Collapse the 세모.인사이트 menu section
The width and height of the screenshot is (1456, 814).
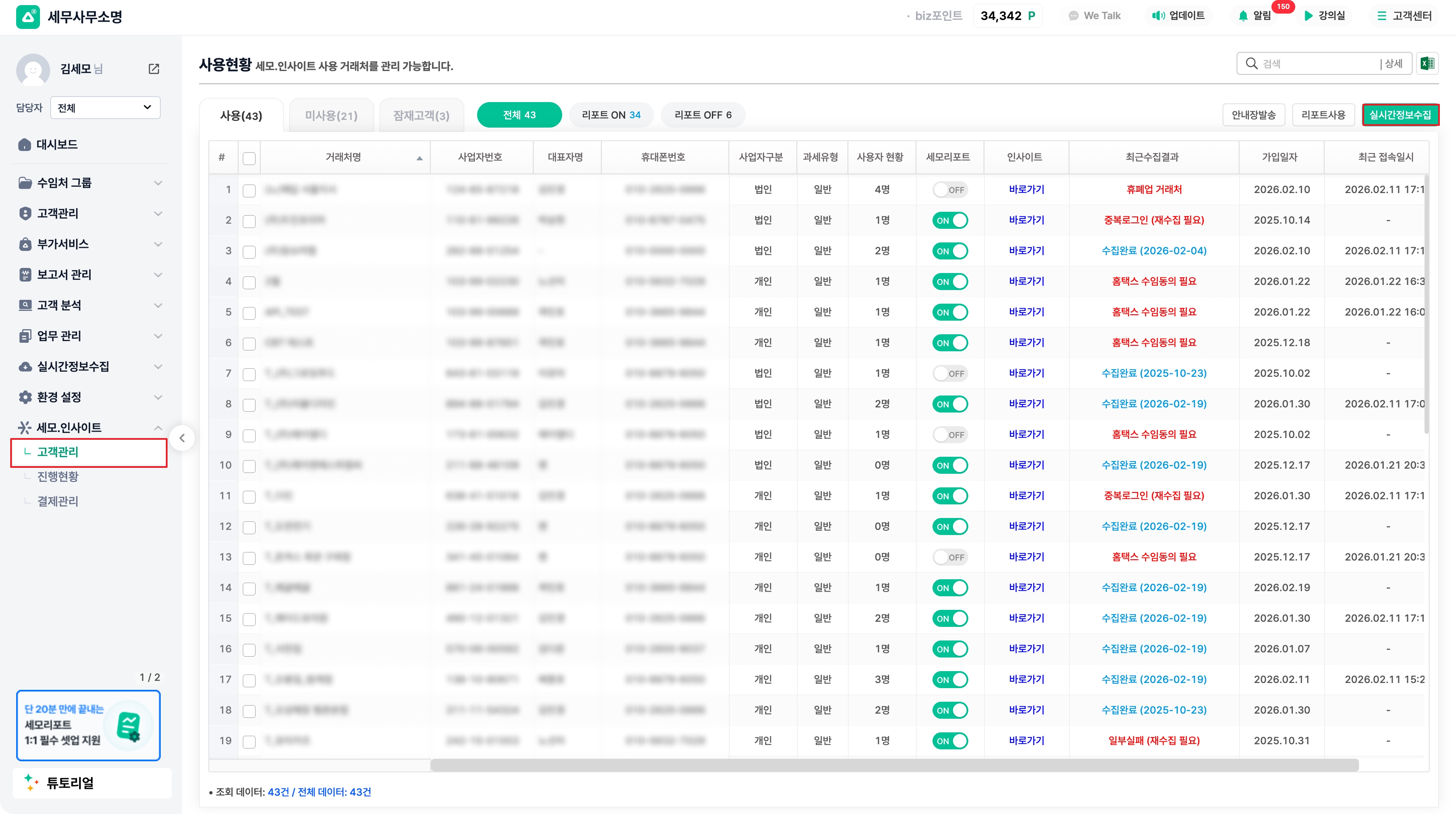[x=158, y=428]
